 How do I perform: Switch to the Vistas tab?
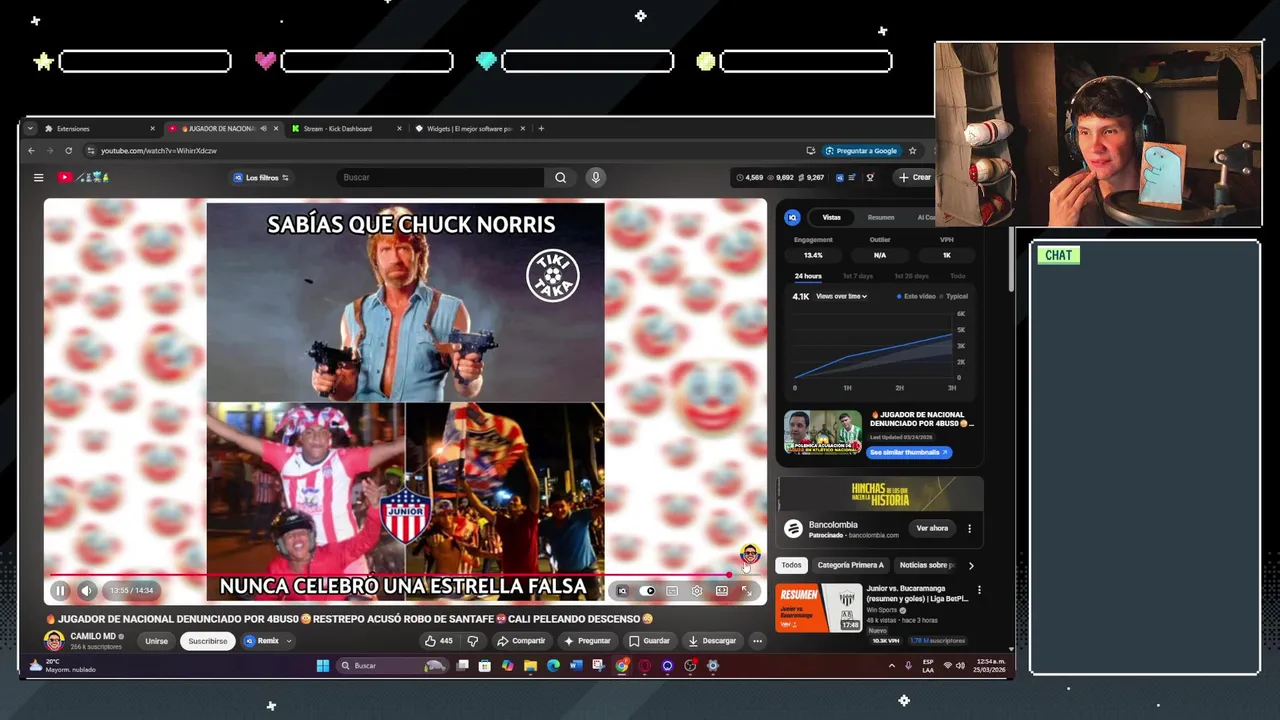click(832, 217)
